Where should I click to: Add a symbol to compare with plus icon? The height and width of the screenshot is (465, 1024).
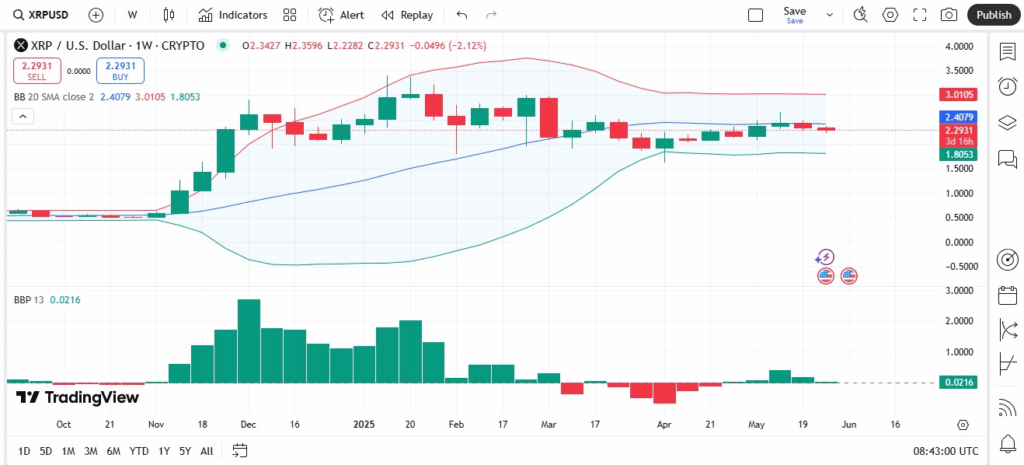[96, 14]
